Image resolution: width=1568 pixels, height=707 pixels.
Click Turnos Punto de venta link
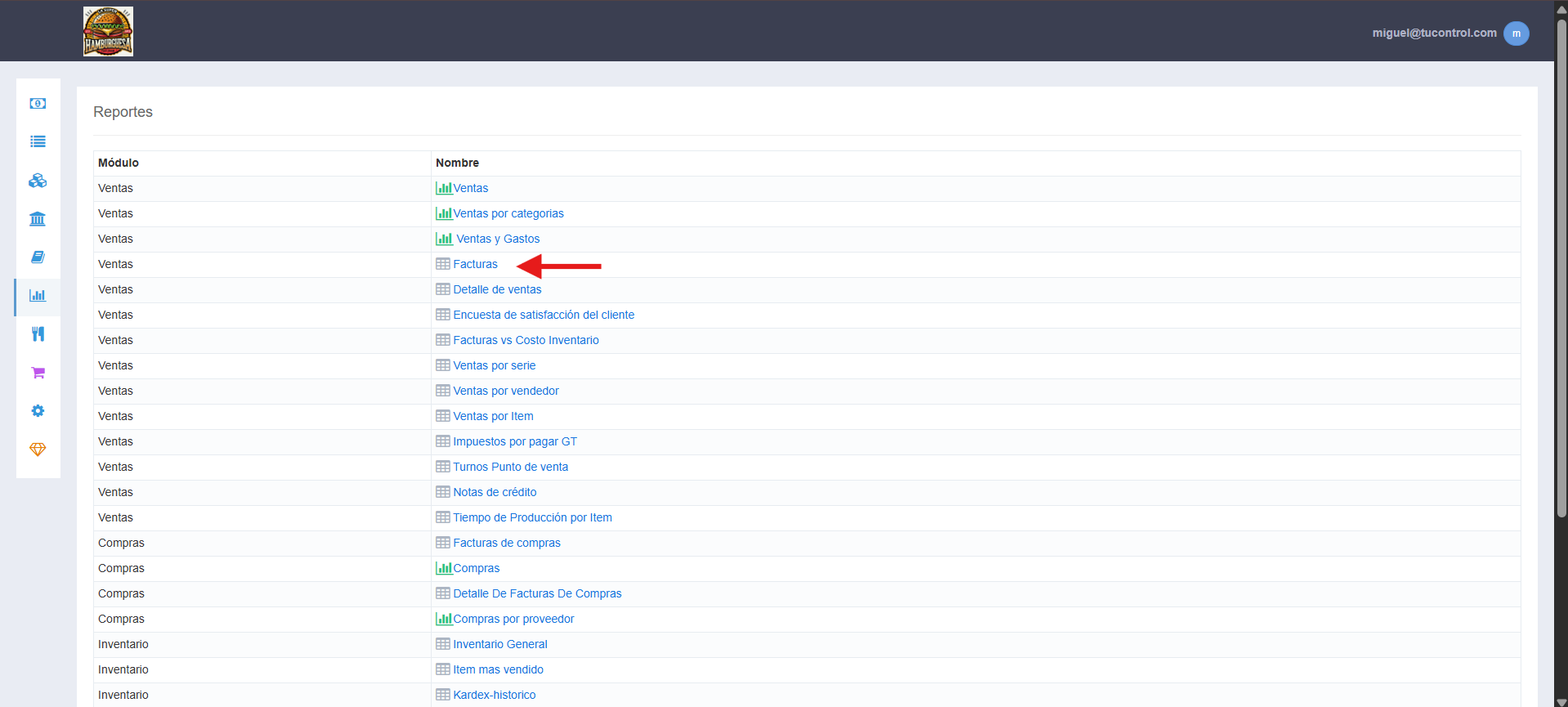[x=510, y=467]
